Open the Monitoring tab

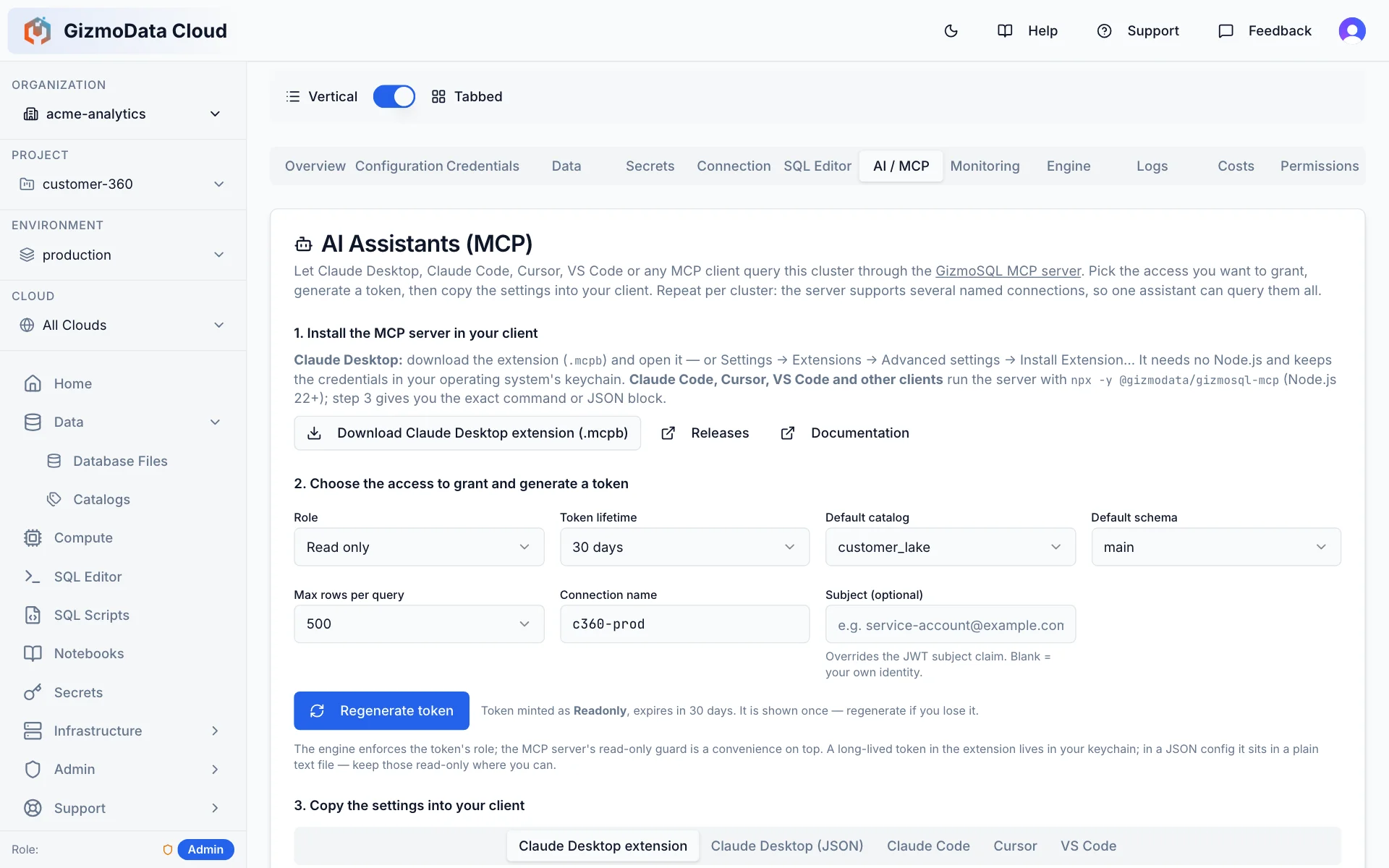(985, 166)
